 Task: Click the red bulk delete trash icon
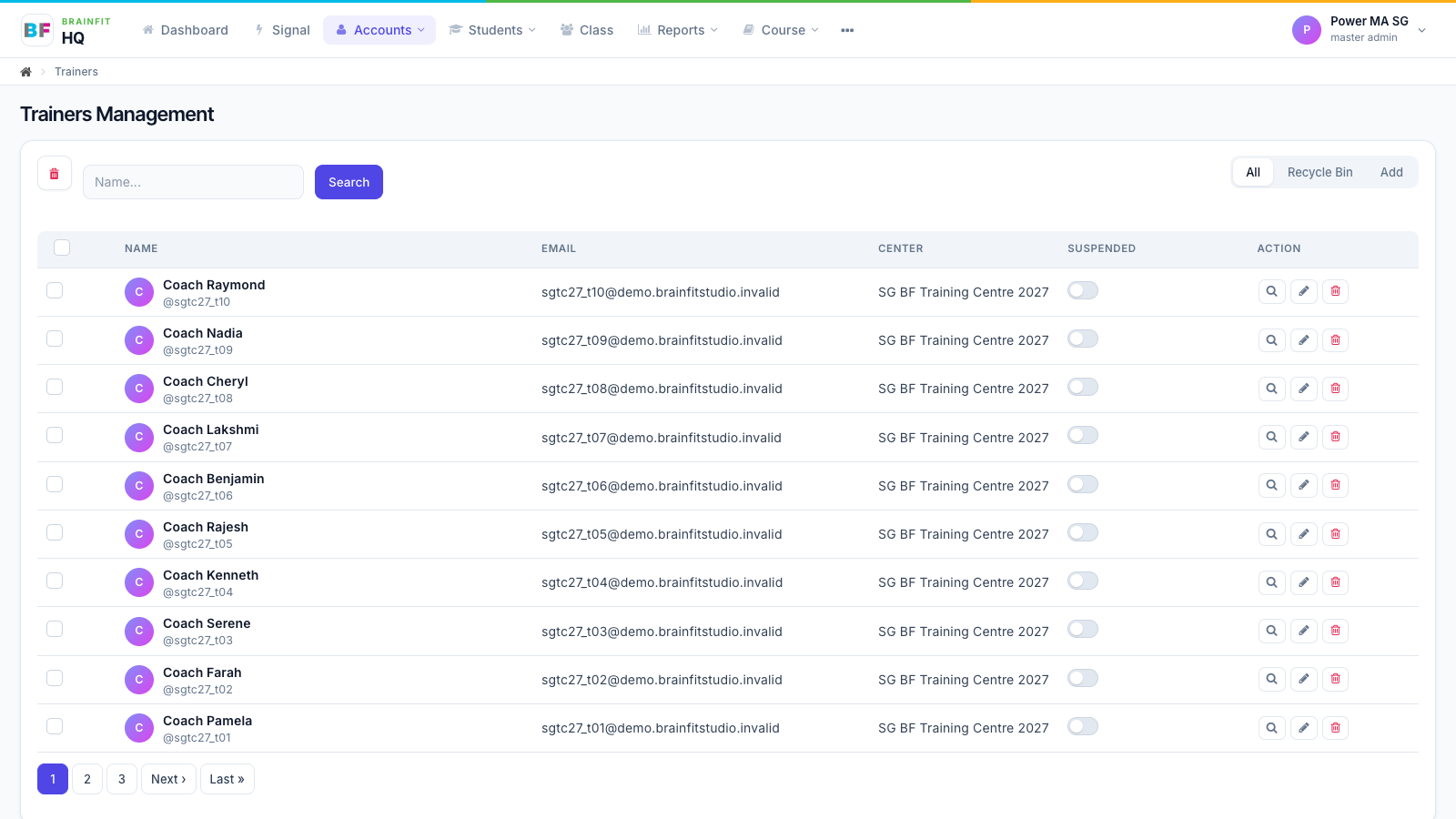pos(55,174)
